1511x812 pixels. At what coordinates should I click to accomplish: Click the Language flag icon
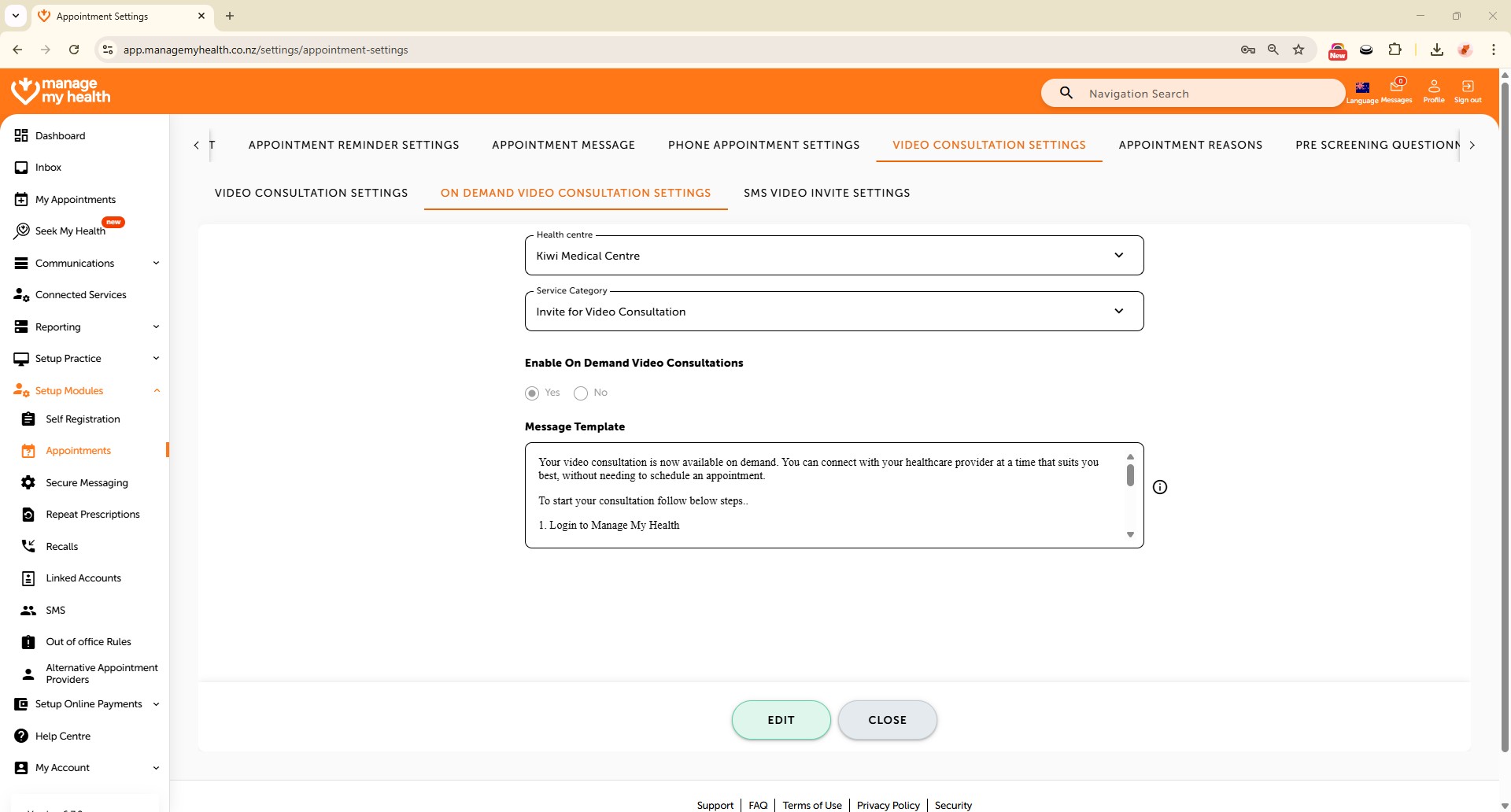point(1362,89)
